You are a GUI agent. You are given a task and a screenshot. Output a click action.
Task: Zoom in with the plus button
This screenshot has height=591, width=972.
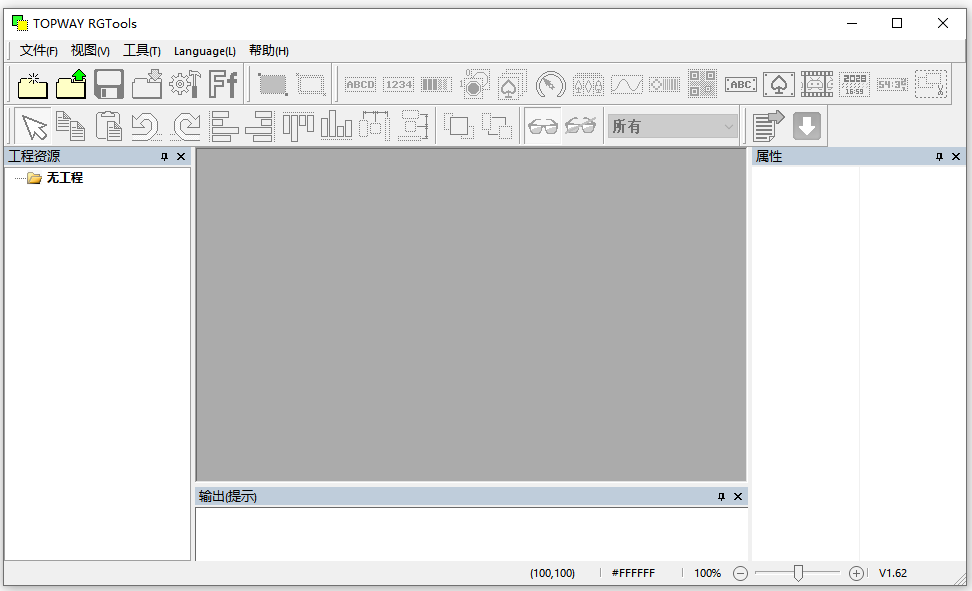tap(856, 574)
